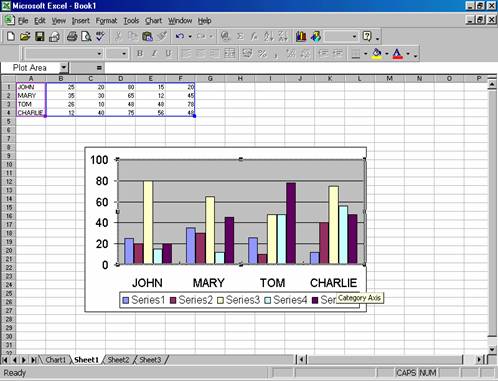Open the Fill Color dropdown arrow

coord(387,53)
